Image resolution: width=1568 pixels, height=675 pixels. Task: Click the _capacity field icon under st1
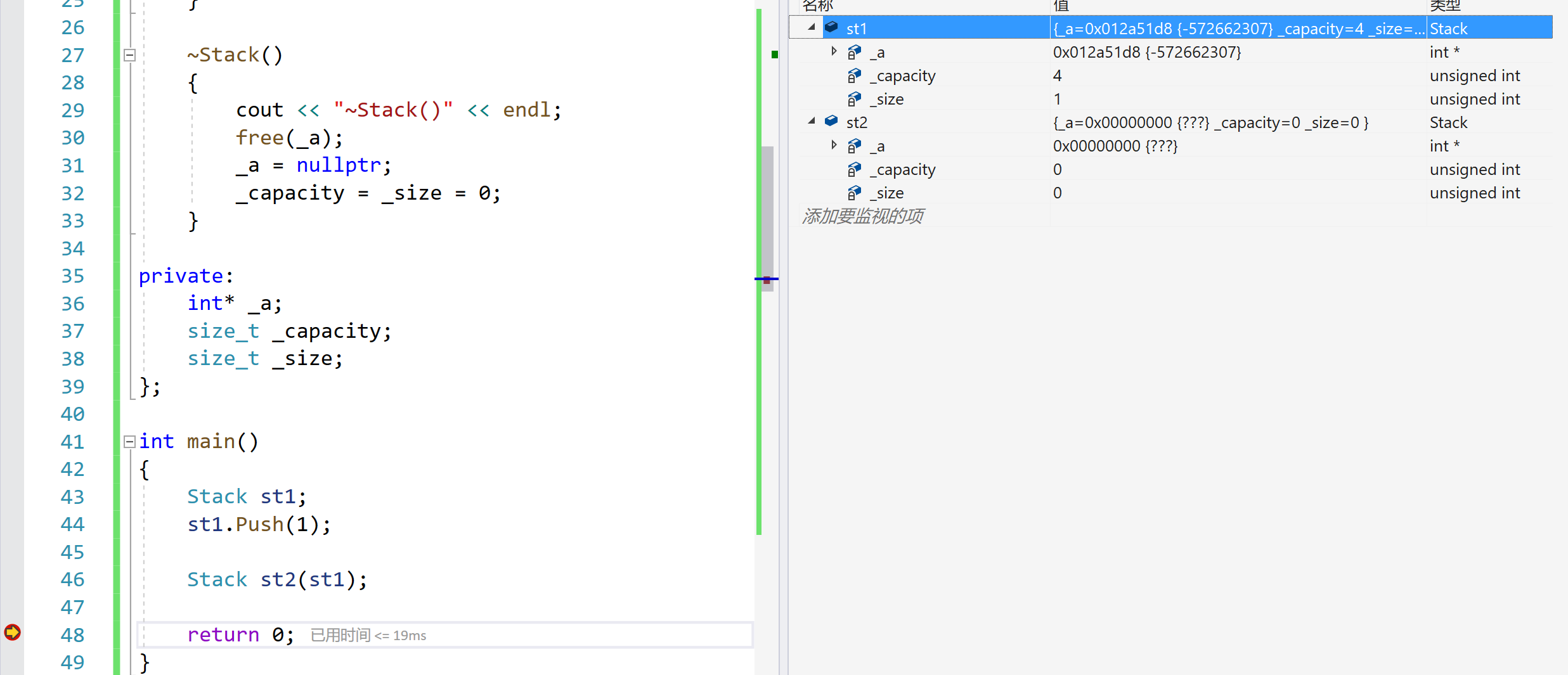[855, 76]
